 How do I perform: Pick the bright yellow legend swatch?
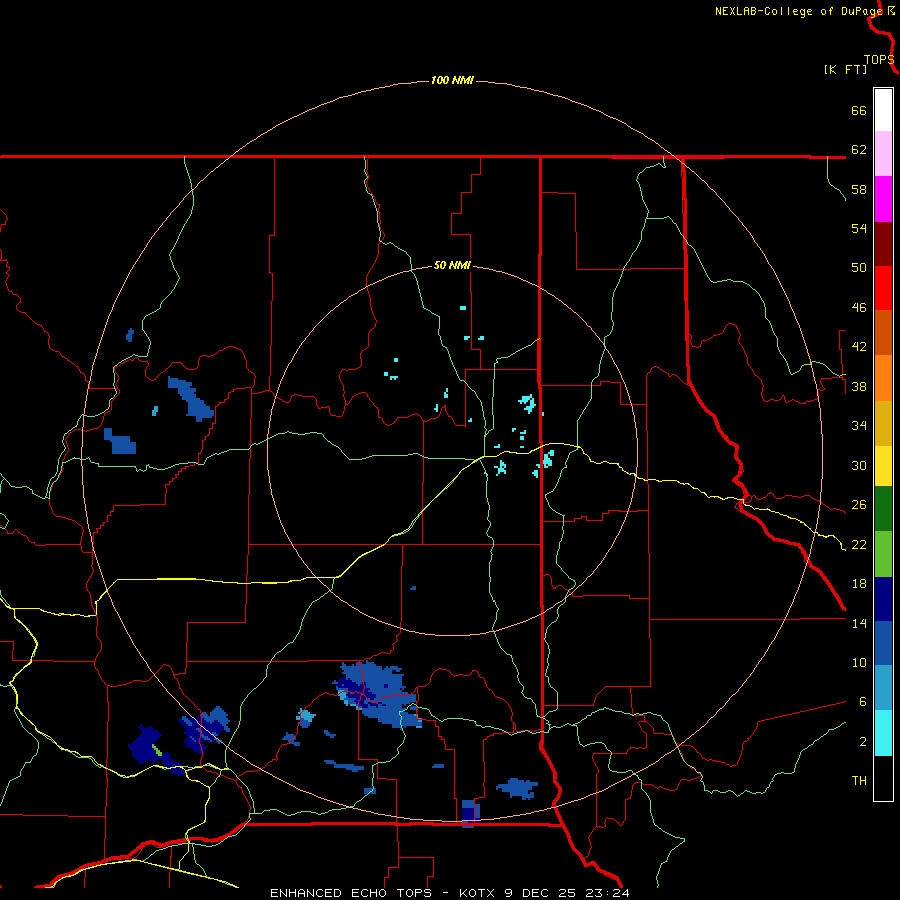(883, 466)
